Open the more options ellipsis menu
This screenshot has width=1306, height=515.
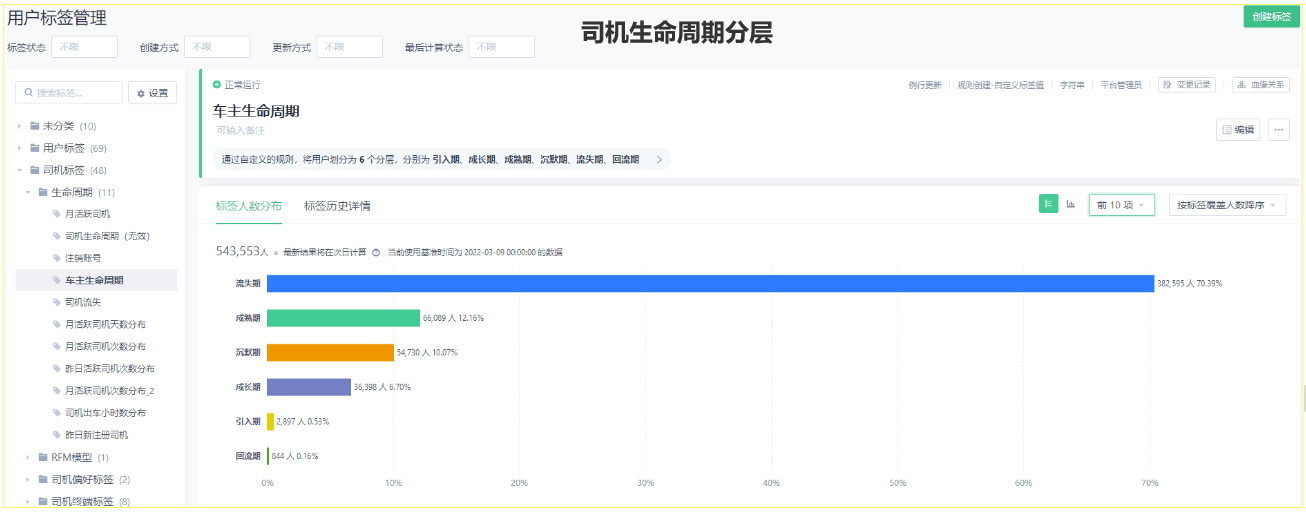click(1278, 130)
